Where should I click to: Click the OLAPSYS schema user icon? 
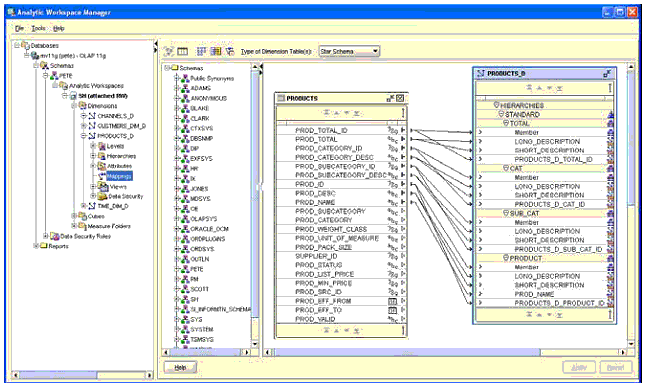[185, 219]
